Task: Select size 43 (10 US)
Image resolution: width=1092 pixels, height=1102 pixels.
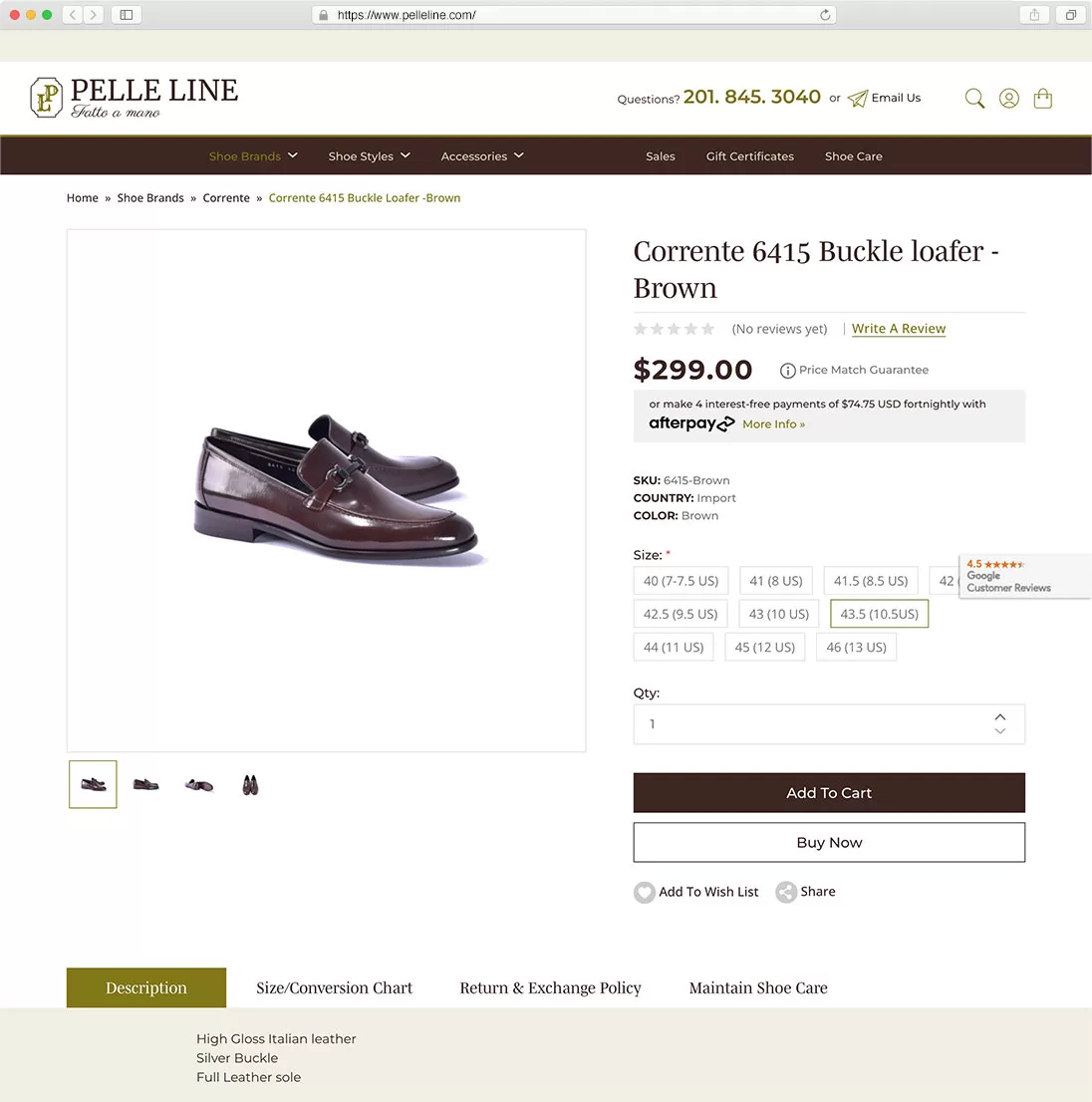Action: [779, 614]
